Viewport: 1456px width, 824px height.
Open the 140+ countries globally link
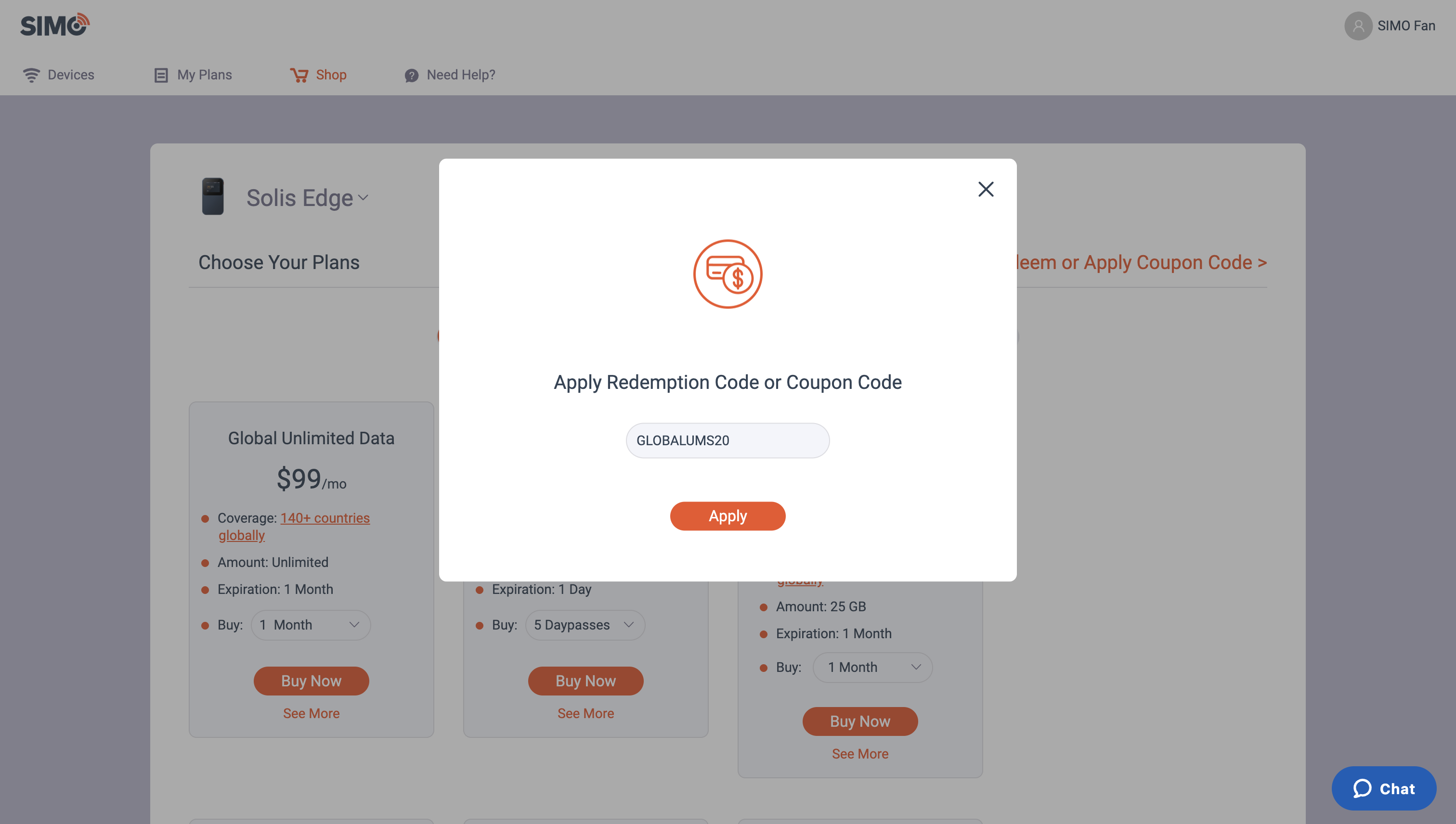294,527
